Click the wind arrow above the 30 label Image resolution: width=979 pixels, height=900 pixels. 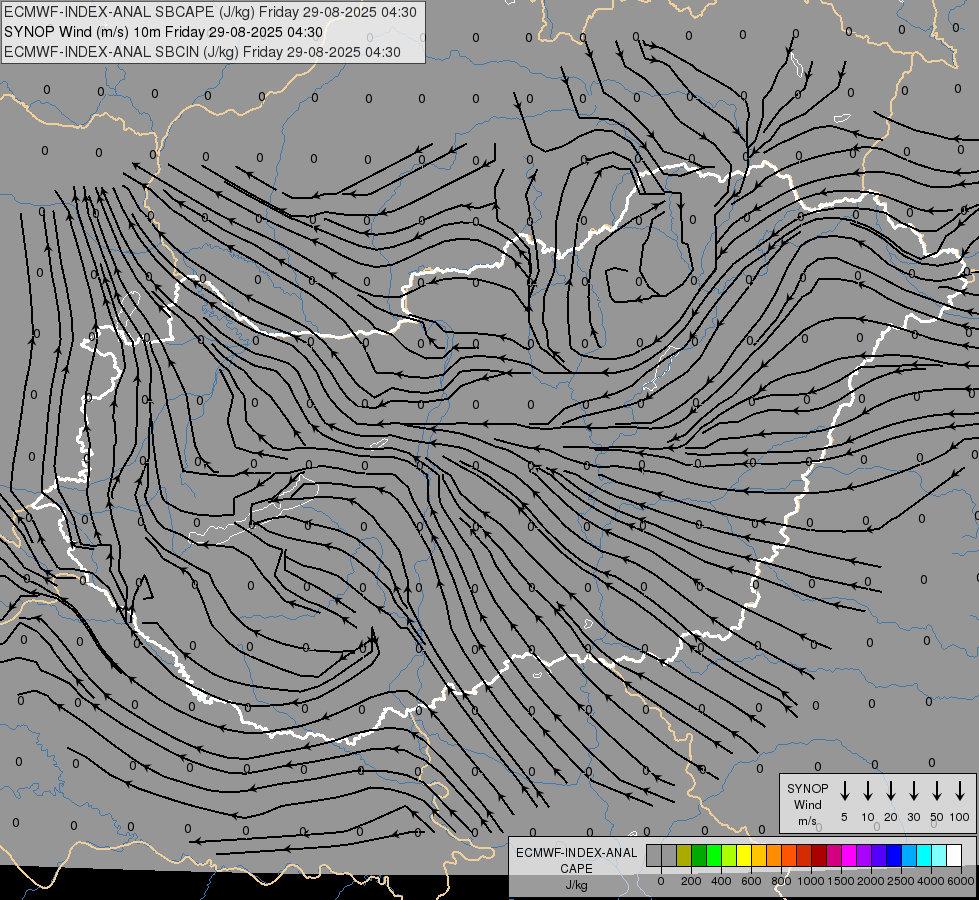click(913, 791)
